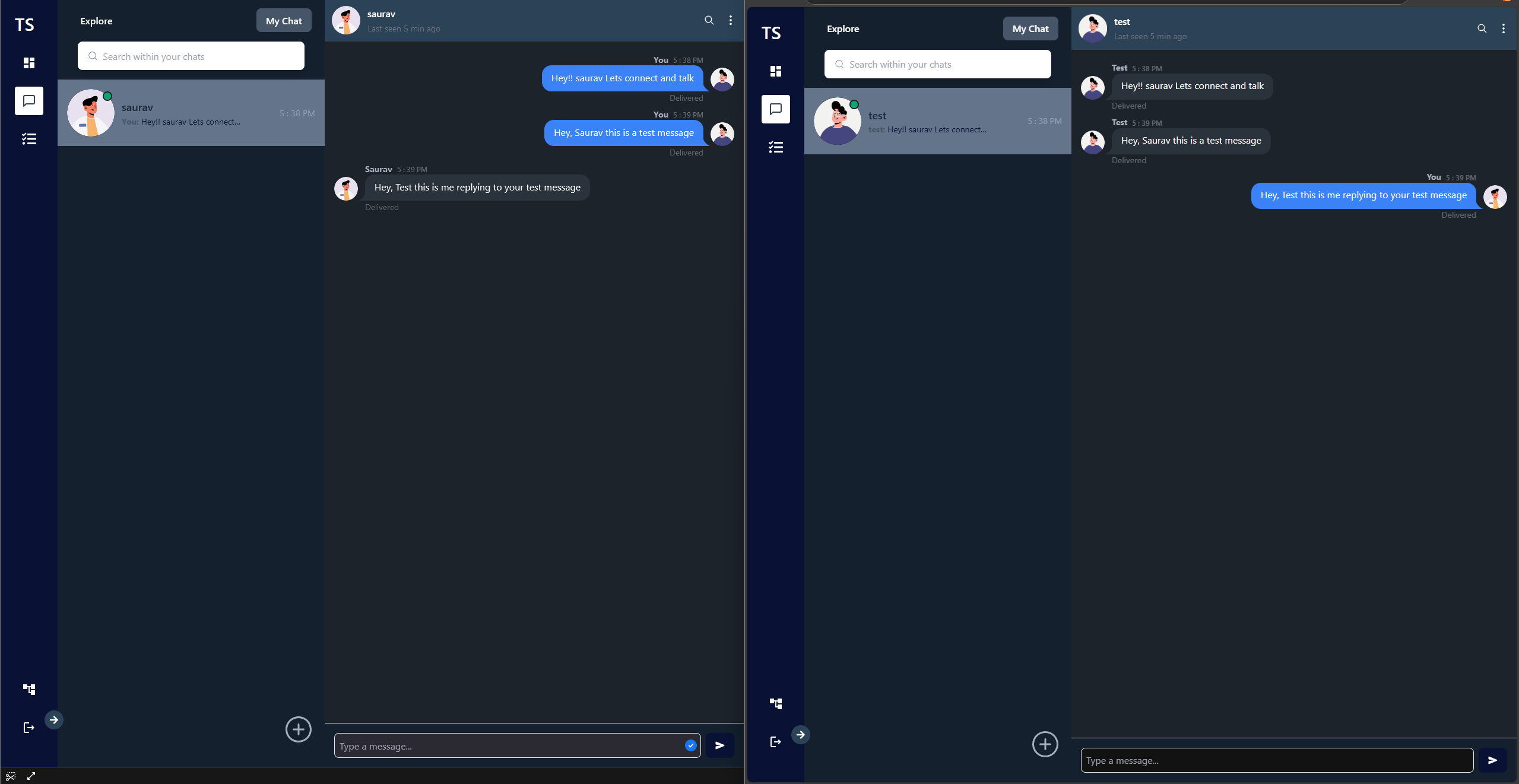
Task: Click chat bubble icon in right window sidebar
Action: (775, 109)
